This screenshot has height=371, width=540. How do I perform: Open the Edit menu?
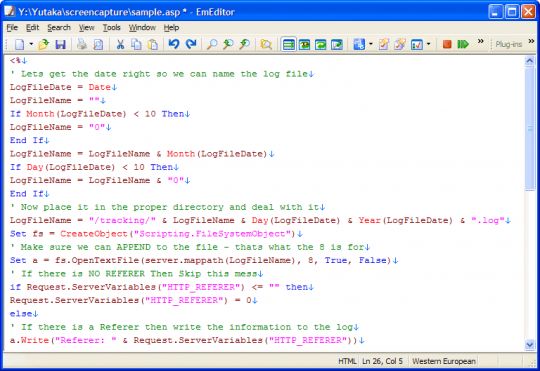(32, 28)
